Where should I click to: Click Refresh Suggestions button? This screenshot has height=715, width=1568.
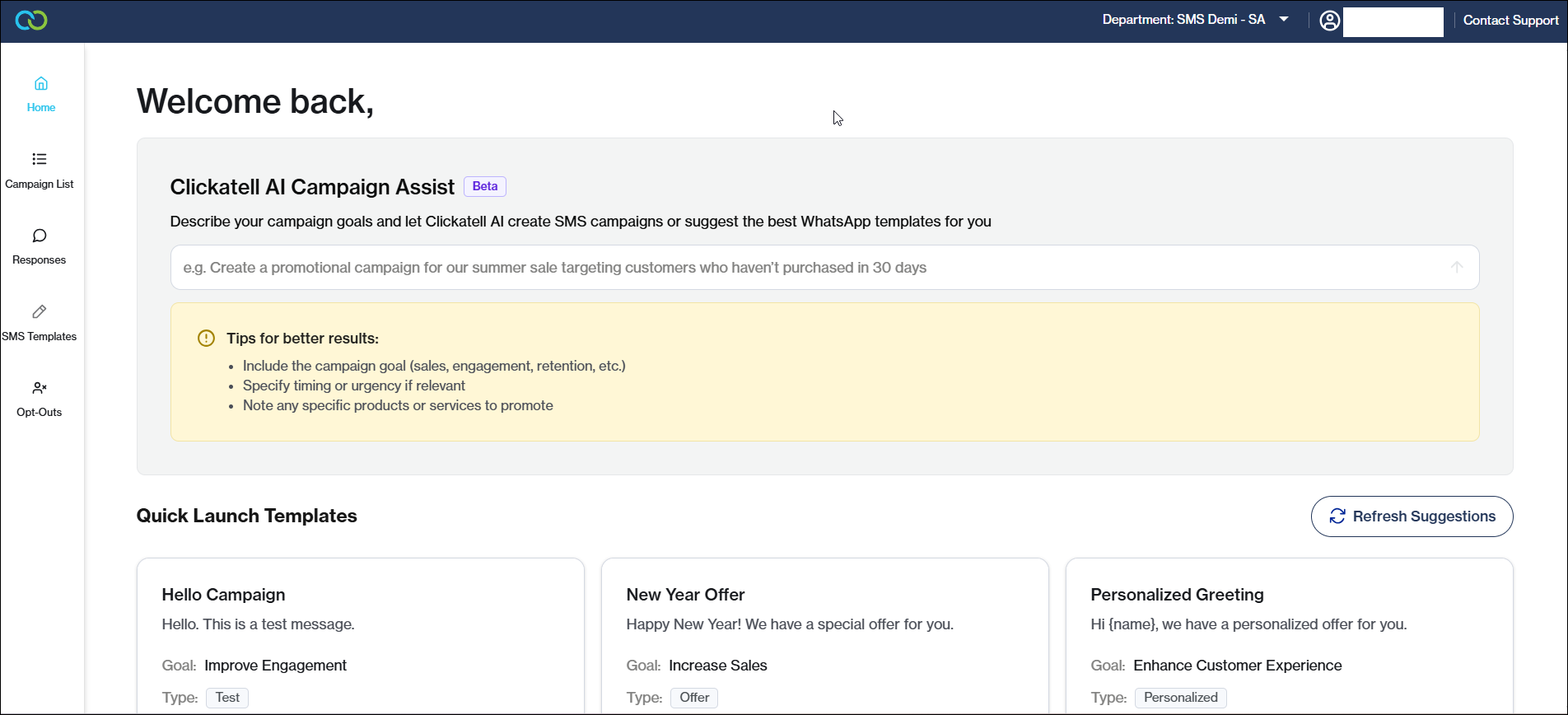(x=1412, y=516)
